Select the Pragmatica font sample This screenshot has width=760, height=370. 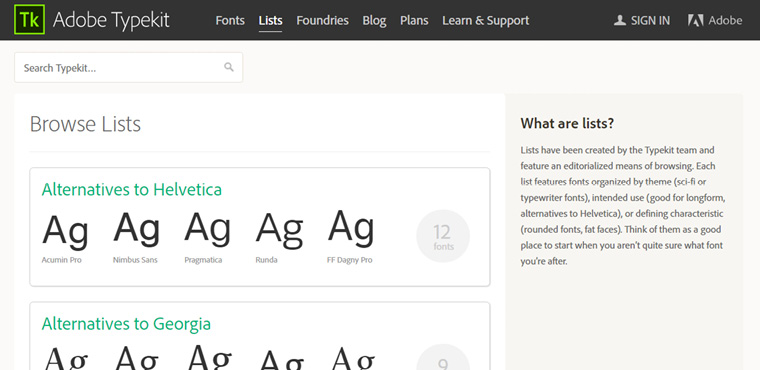[207, 229]
